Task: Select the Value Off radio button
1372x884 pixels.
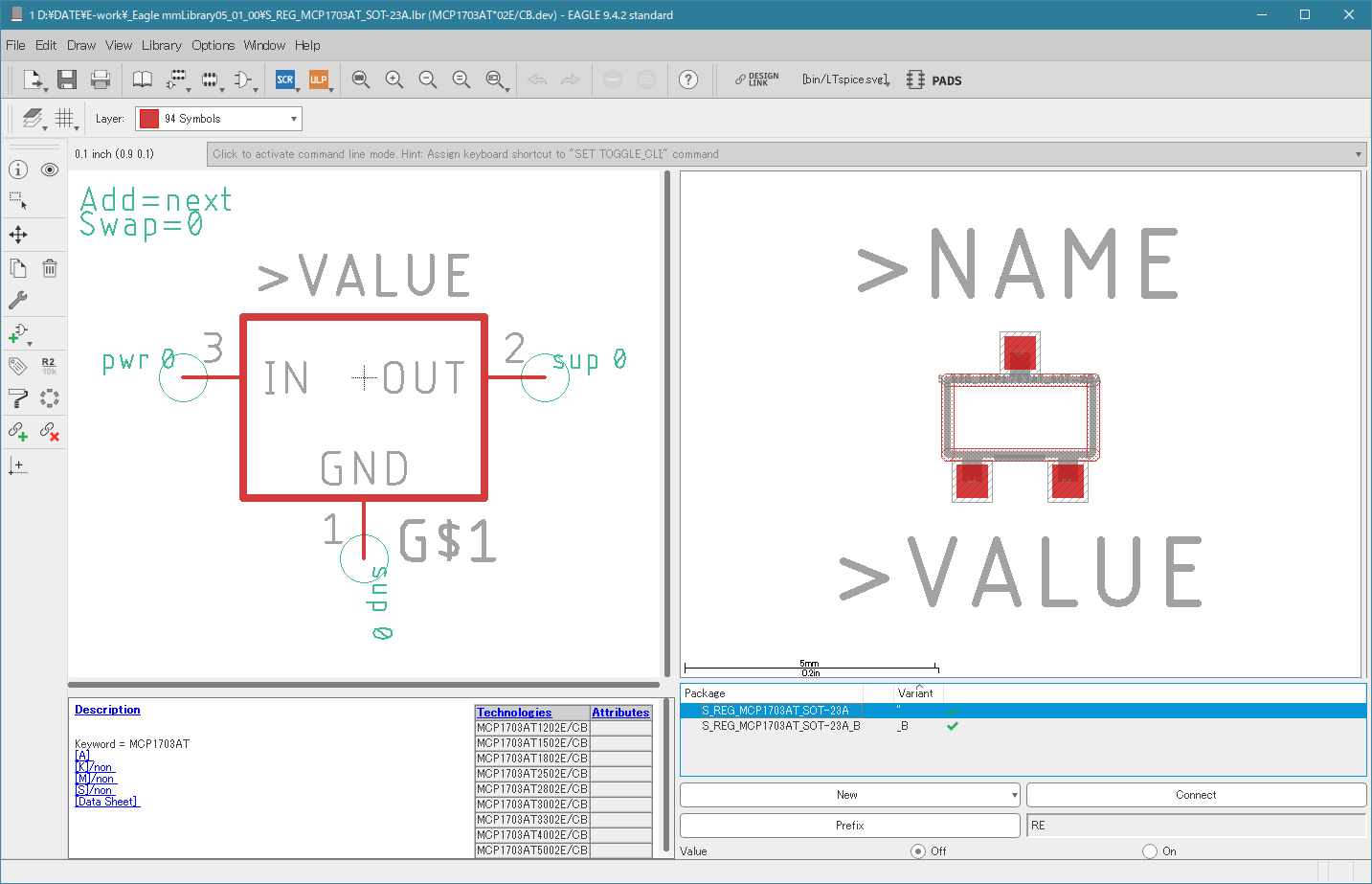Action: pyautogui.click(x=918, y=850)
